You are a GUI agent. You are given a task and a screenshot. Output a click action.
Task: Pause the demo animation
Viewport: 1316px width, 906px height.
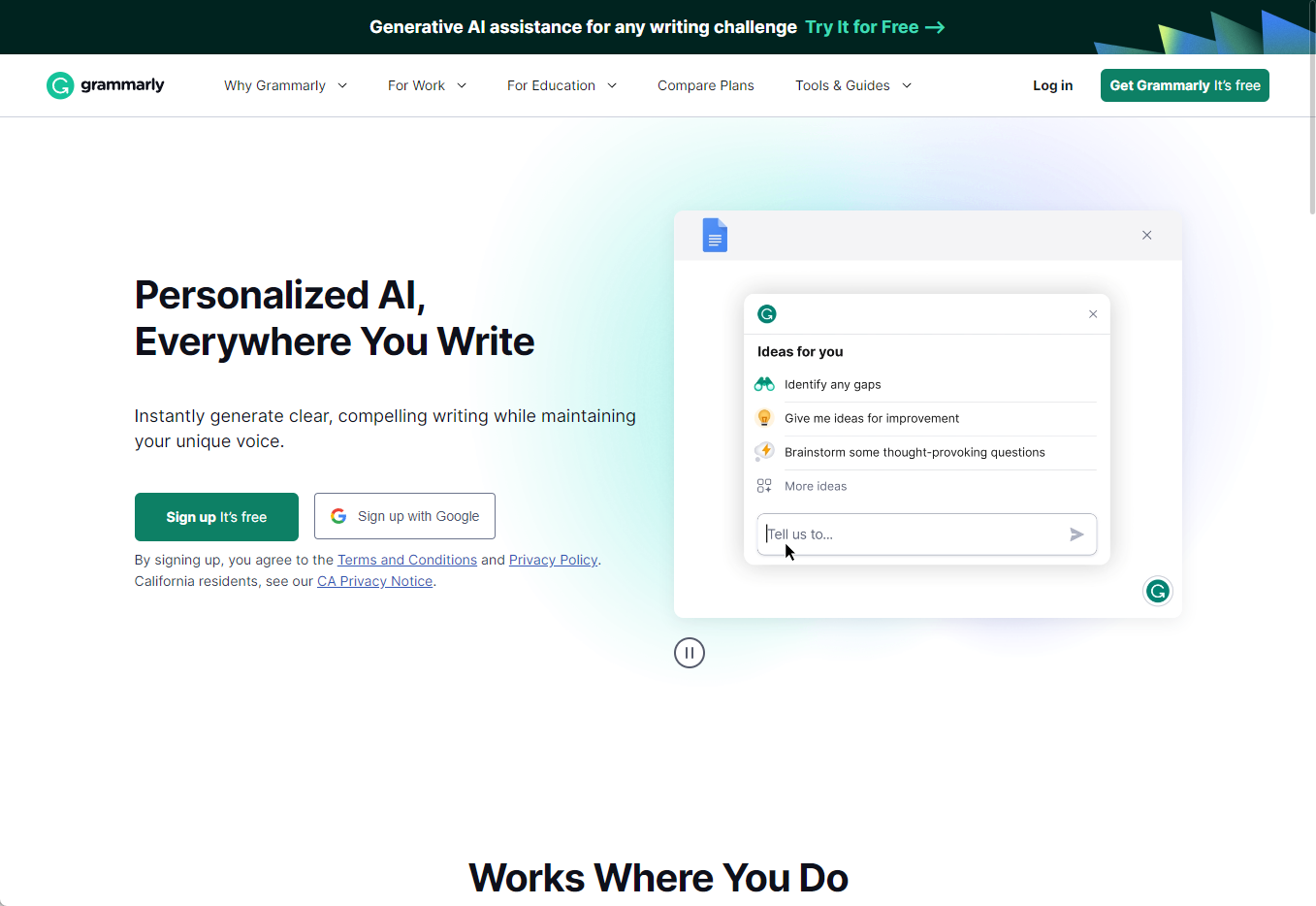tap(690, 653)
